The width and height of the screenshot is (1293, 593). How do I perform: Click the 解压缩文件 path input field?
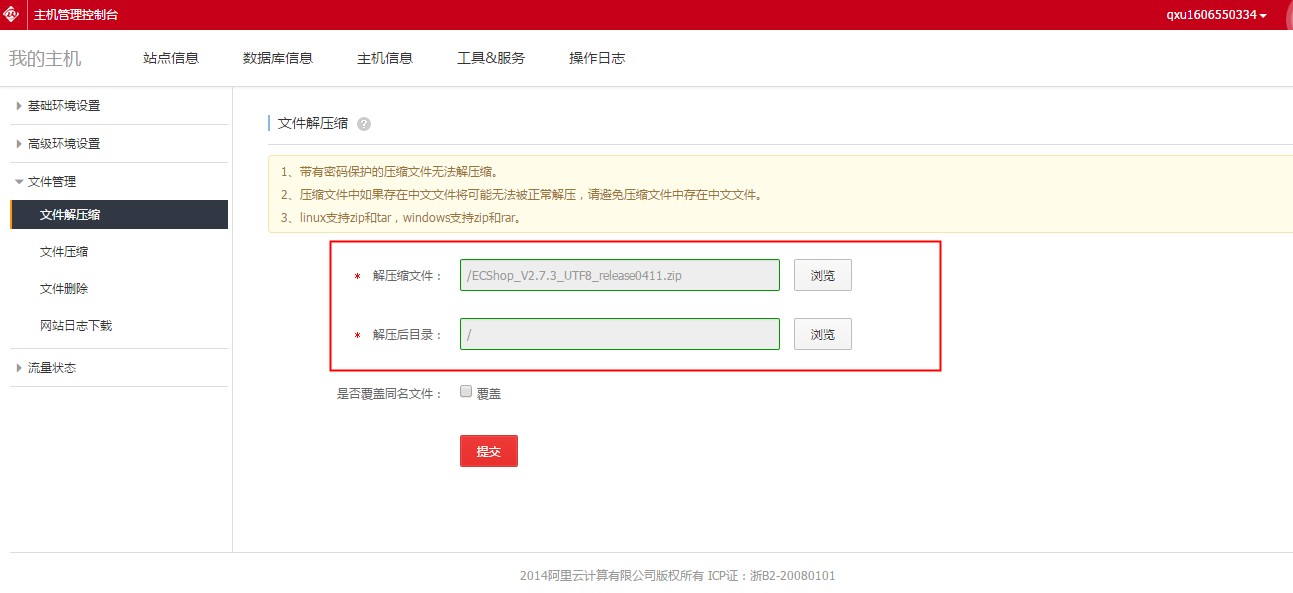(x=619, y=276)
